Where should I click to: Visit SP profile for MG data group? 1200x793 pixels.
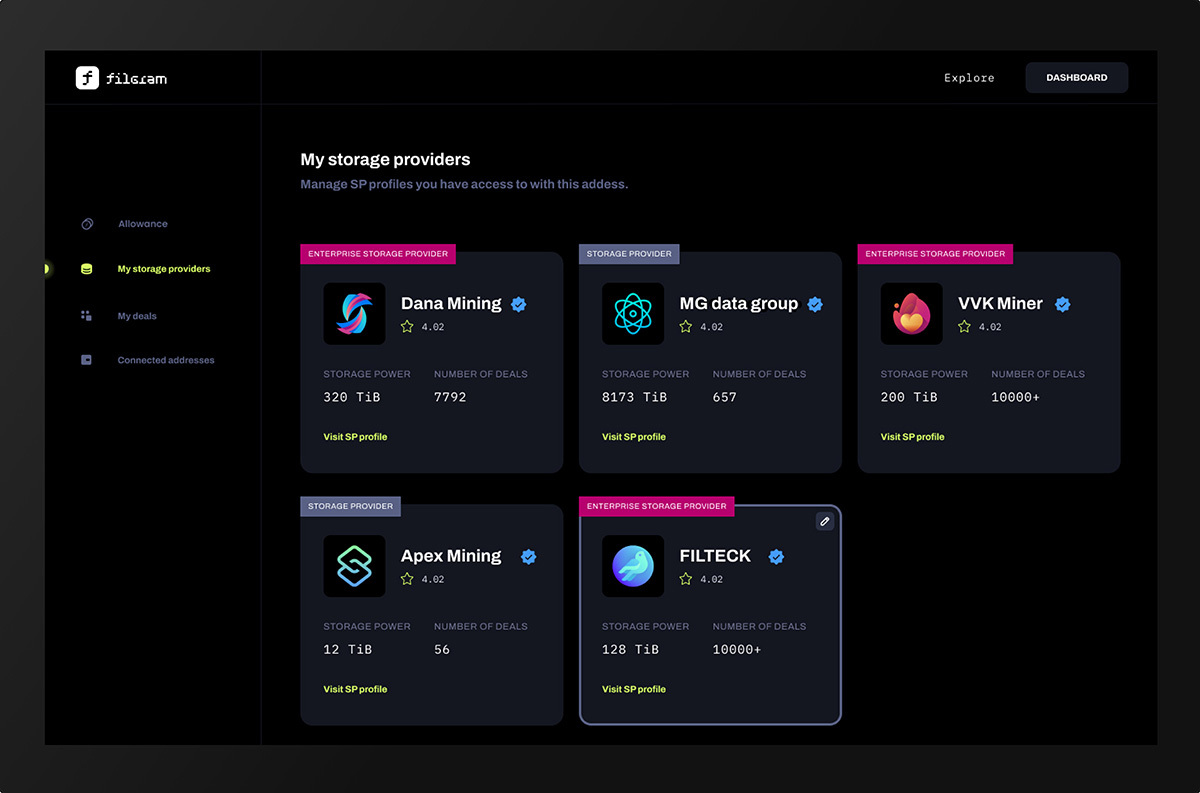click(634, 437)
